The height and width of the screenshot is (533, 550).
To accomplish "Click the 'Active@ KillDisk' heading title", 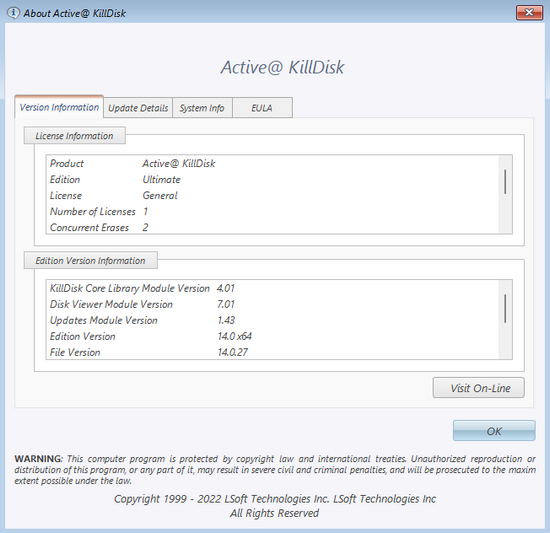I will (x=282, y=67).
